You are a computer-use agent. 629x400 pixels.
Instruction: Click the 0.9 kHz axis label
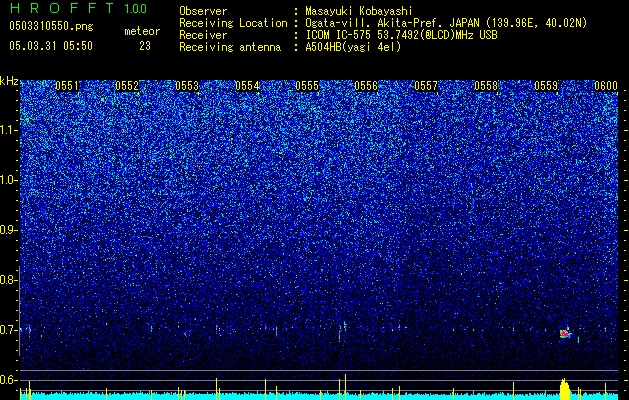[8, 230]
